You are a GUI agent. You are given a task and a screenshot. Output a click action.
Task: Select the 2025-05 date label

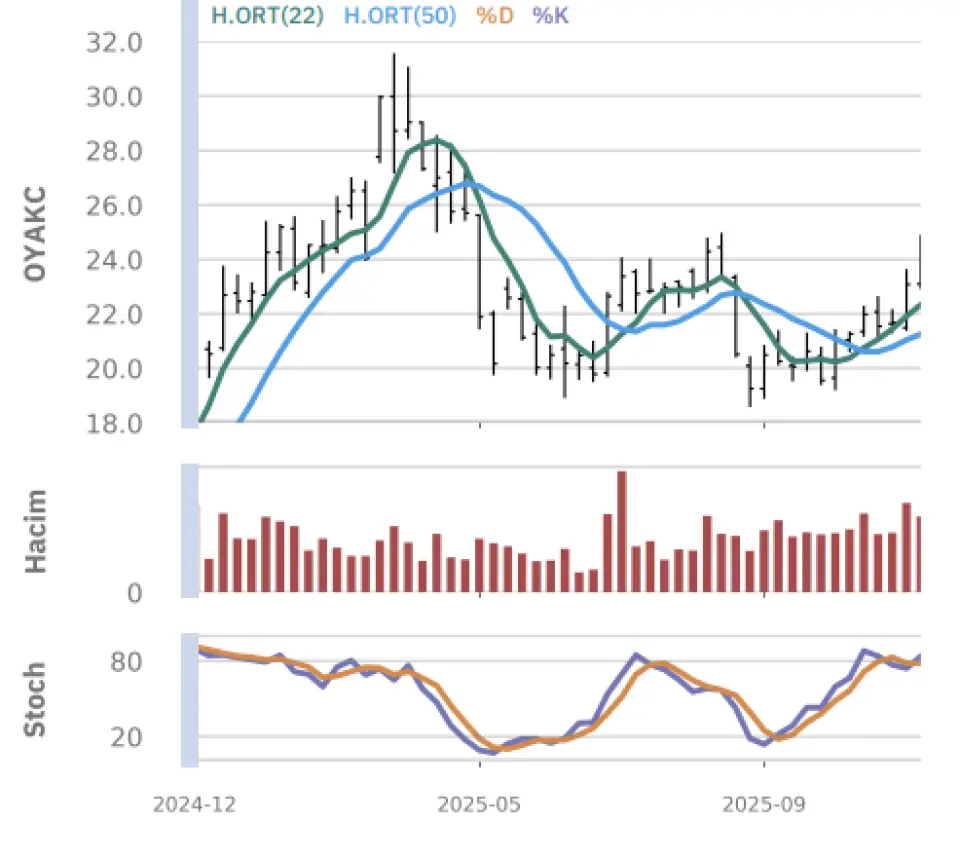click(x=479, y=804)
